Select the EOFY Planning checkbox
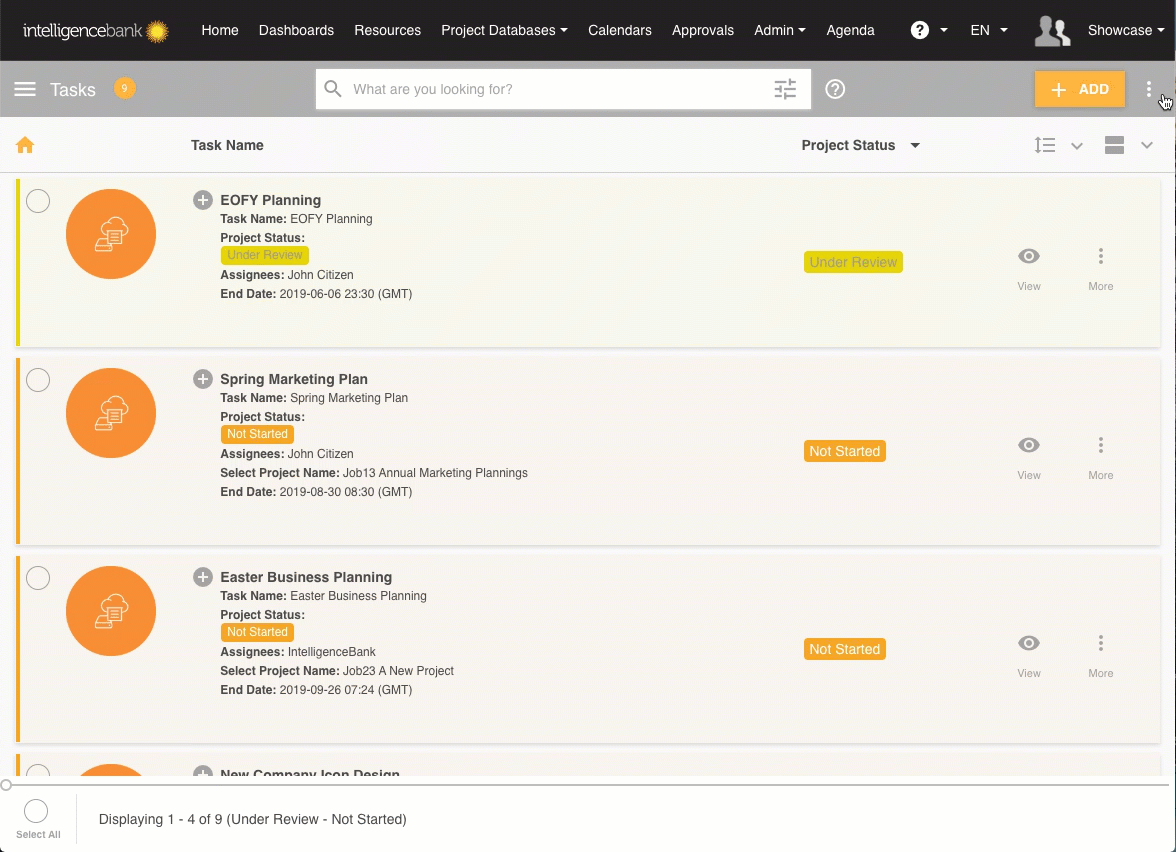The width and height of the screenshot is (1176, 852). pyautogui.click(x=38, y=201)
